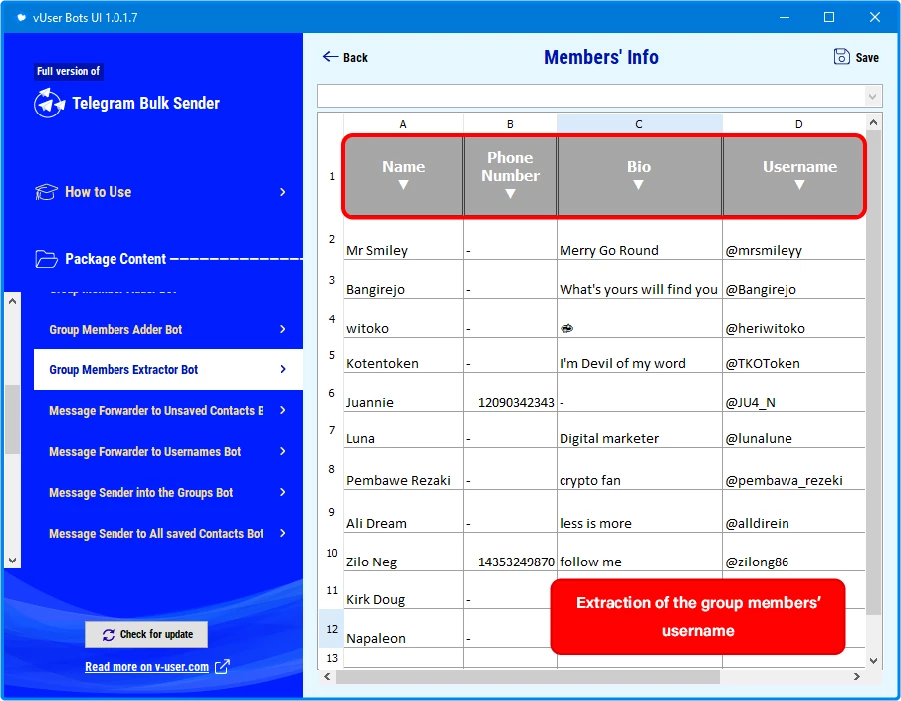Select the cell Pembawe Rezaki
The width and height of the screenshot is (901, 701).
(x=403, y=469)
